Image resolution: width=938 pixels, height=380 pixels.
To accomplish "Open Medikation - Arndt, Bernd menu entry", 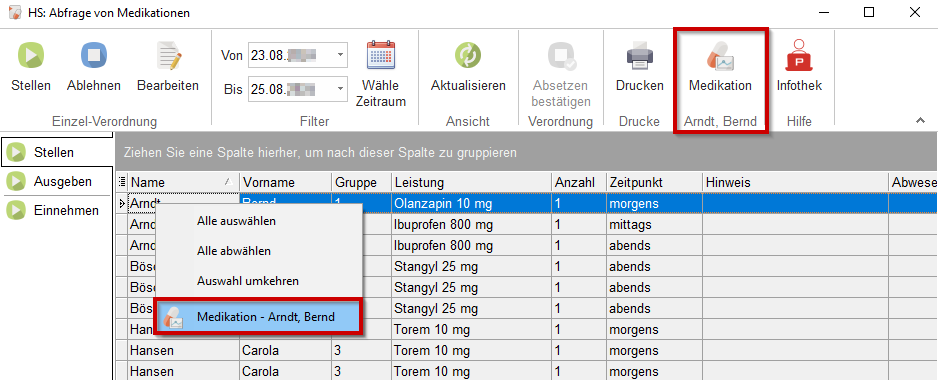I will [x=258, y=317].
